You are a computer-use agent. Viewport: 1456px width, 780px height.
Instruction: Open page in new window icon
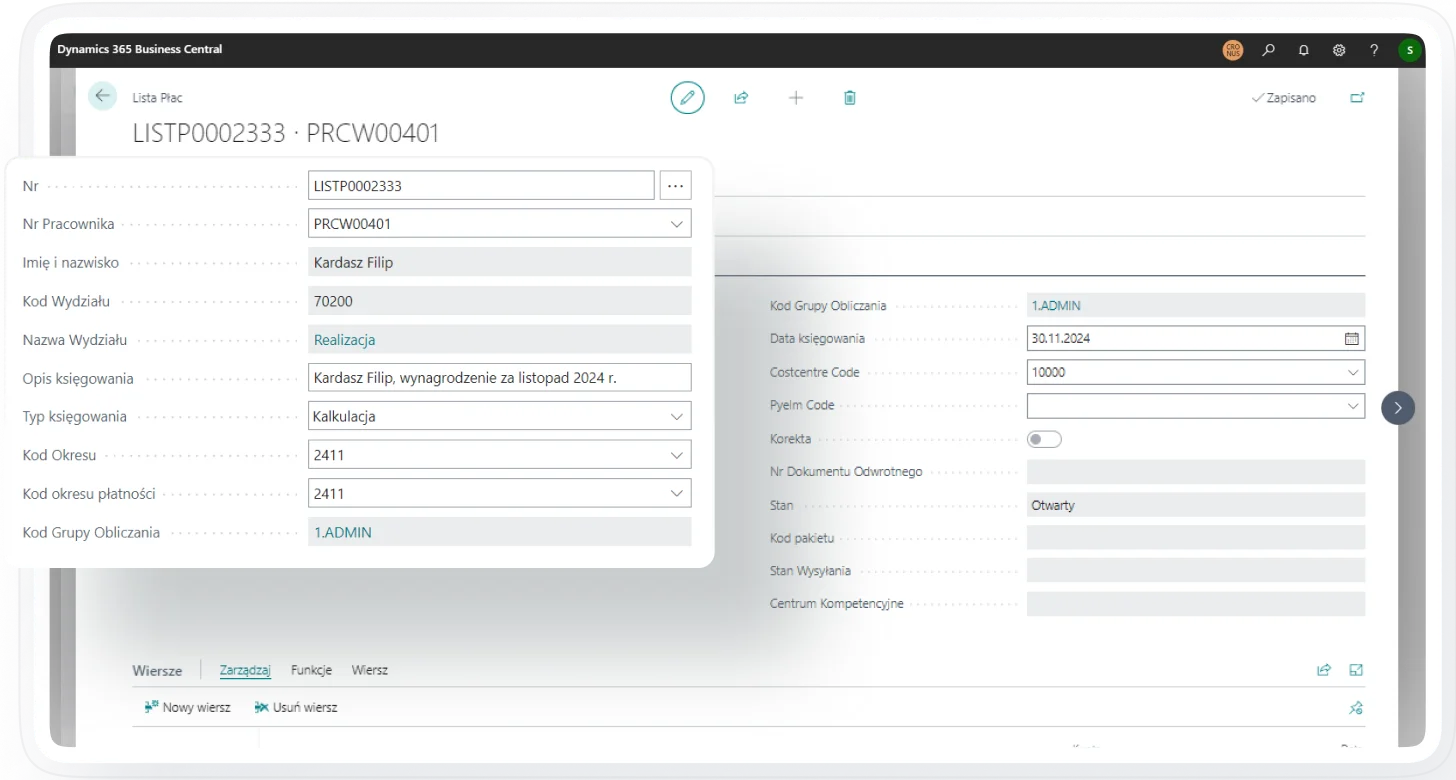pyautogui.click(x=1357, y=98)
